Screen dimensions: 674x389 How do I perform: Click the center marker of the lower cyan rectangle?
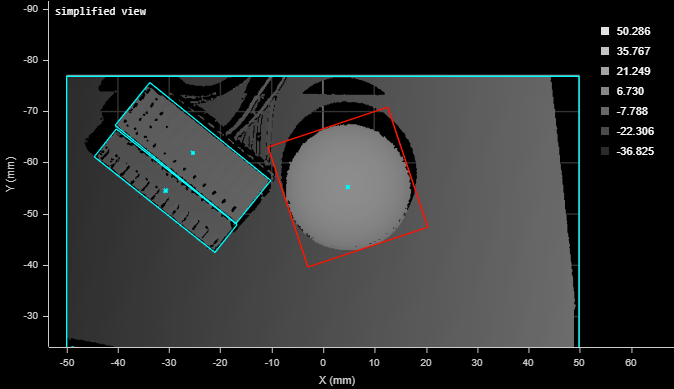[x=165, y=190]
